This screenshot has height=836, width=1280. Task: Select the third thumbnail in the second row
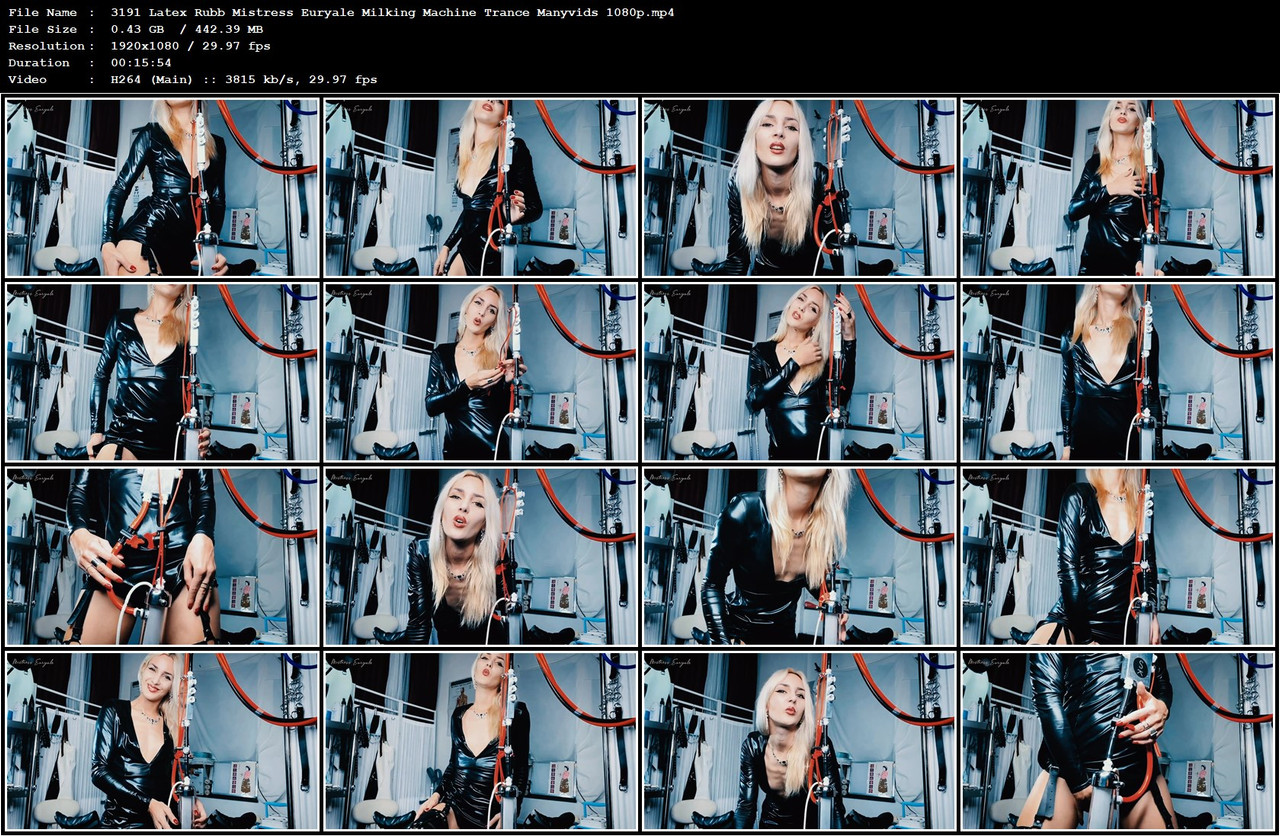point(799,372)
